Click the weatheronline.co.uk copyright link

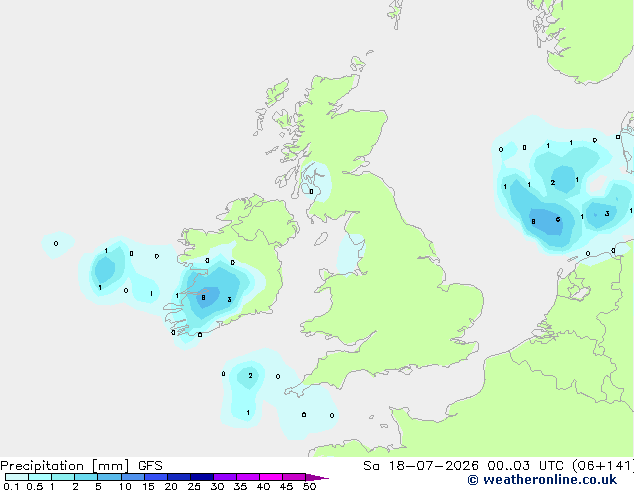coord(542,480)
